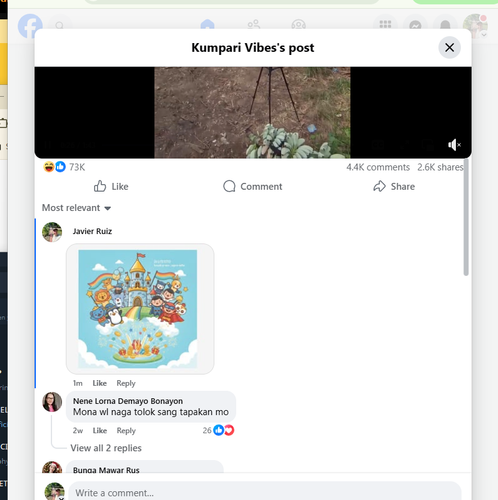Viewport: 498px width, 500px height.
Task: Reply to Javier Ruiz's comment
Action: (126, 383)
